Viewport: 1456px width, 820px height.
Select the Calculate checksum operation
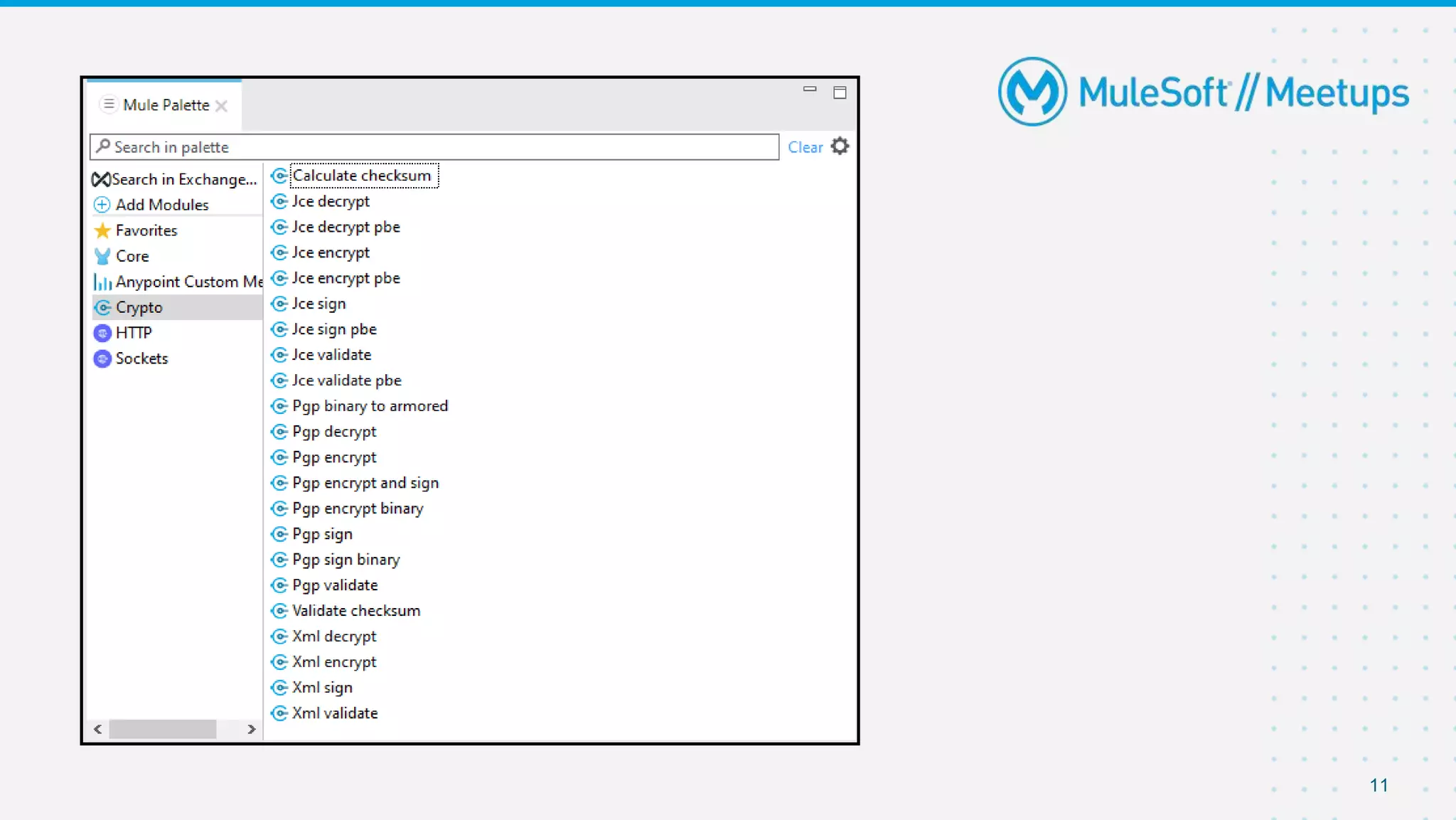tap(361, 176)
